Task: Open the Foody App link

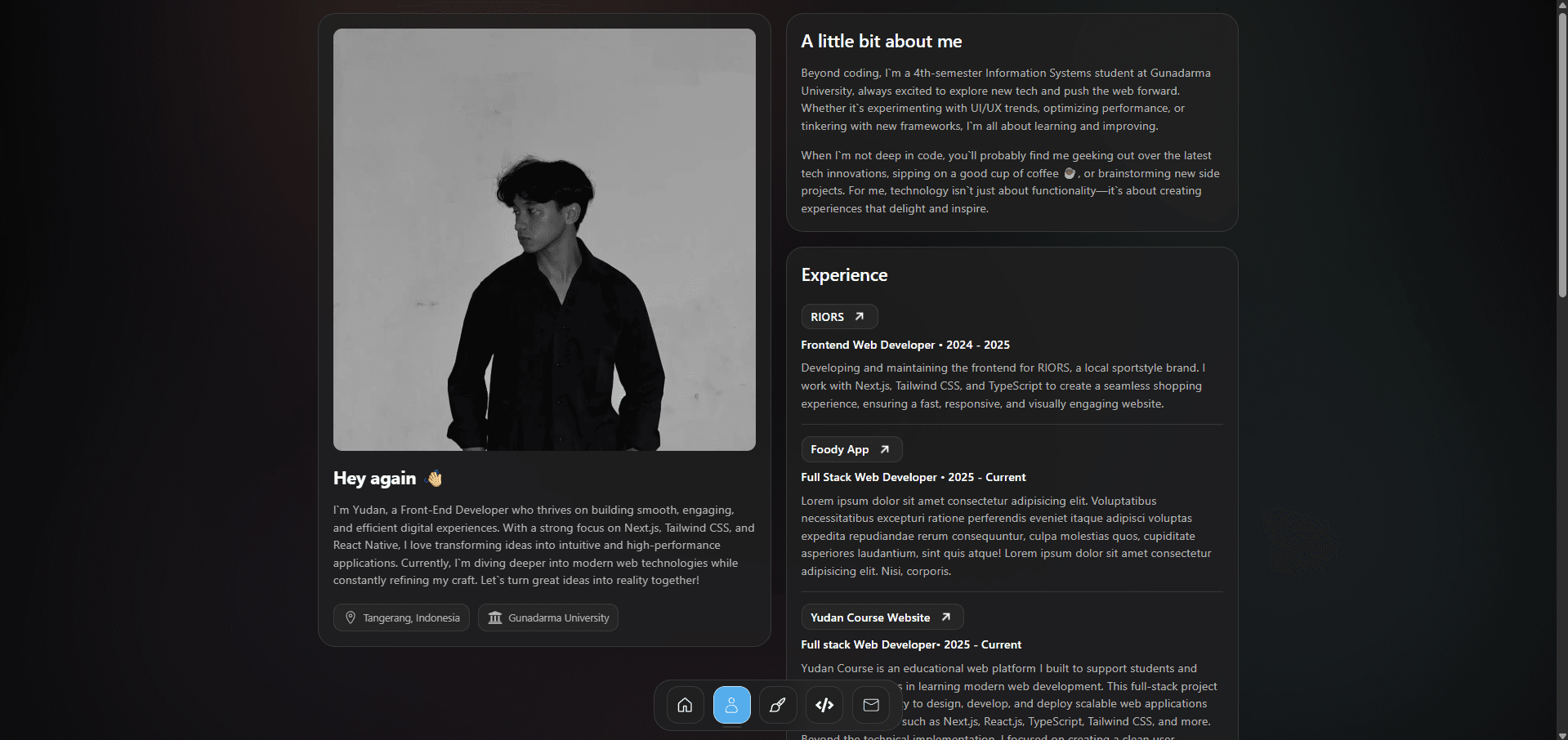Action: pos(839,449)
